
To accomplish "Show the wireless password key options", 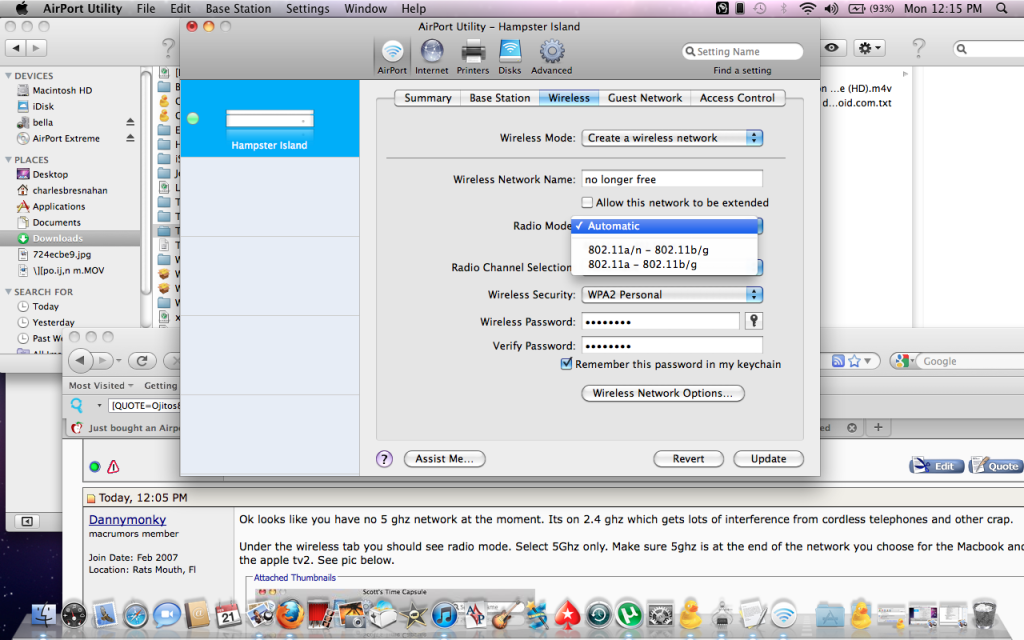I will [754, 321].
